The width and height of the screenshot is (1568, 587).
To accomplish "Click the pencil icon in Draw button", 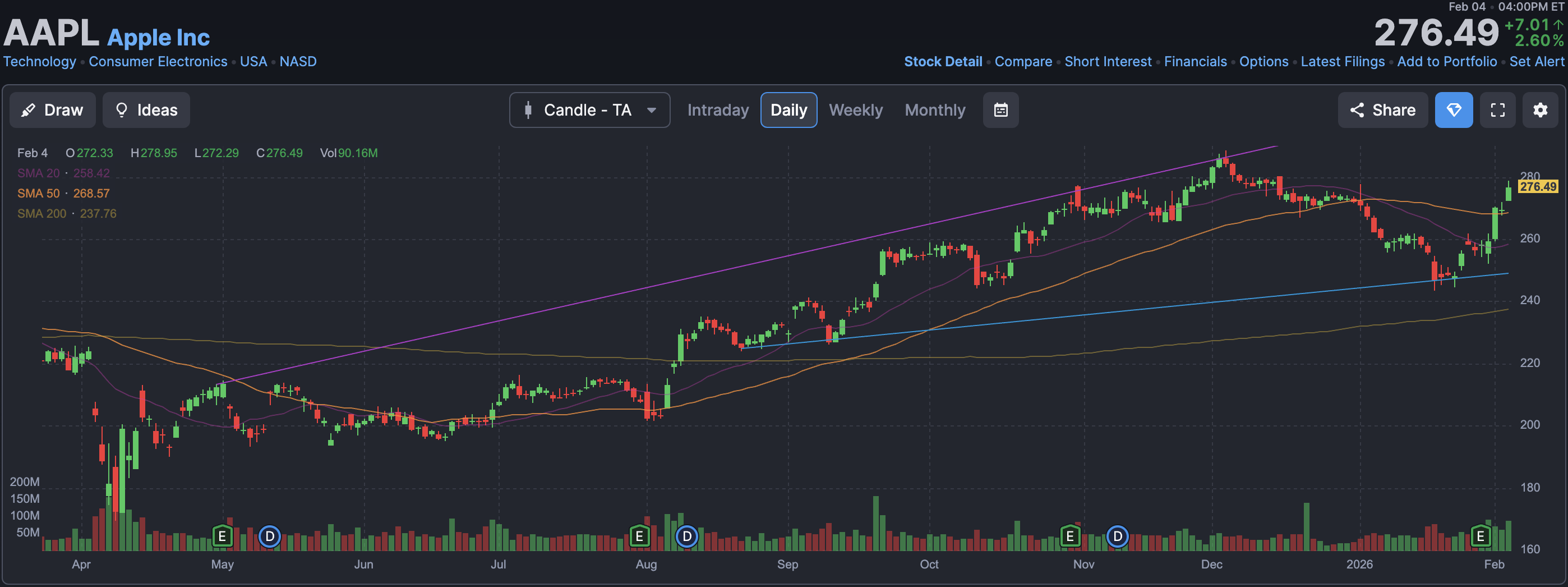I will tap(28, 110).
